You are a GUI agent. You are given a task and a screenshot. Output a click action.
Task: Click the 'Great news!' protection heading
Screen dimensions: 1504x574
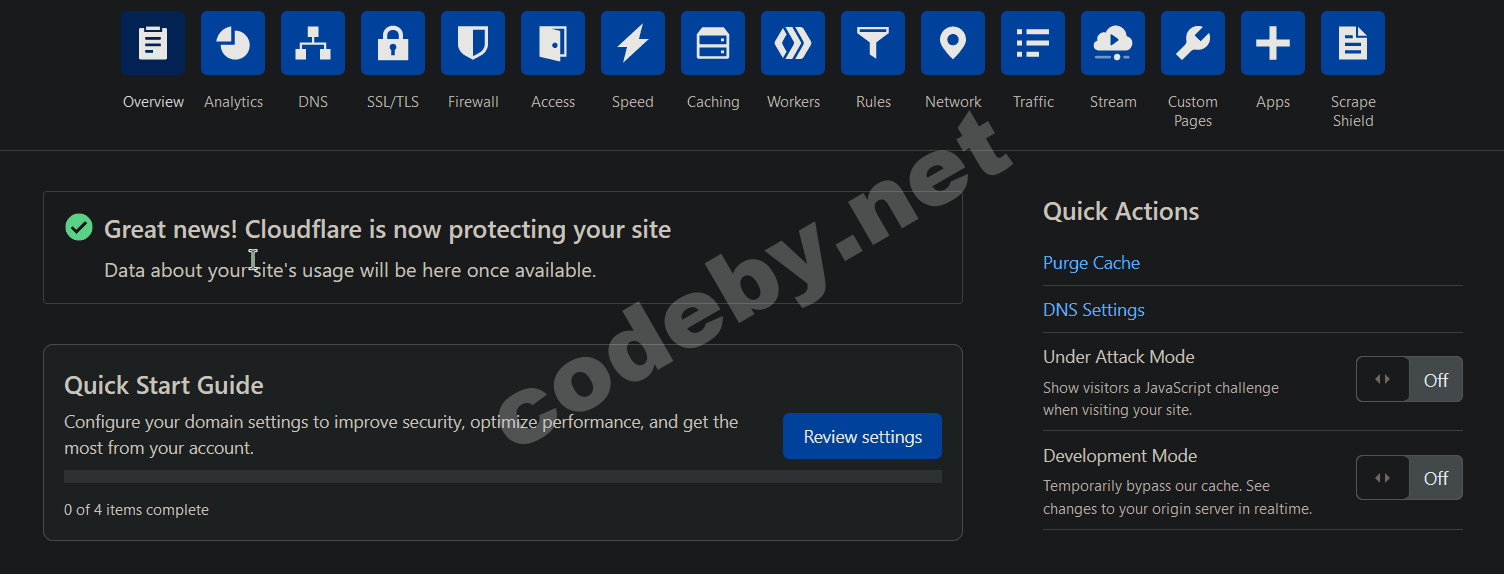[387, 229]
